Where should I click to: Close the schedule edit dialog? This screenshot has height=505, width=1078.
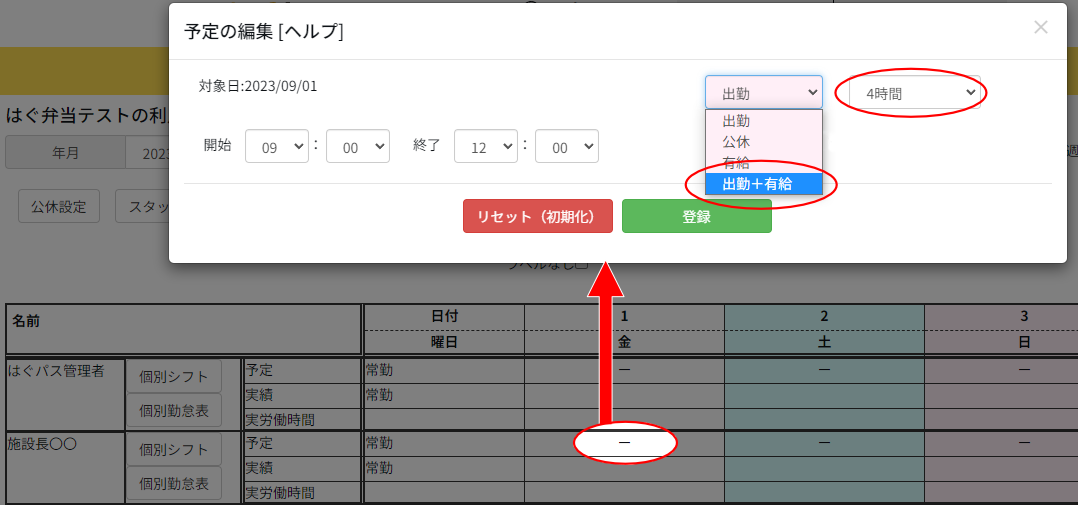coord(1040,28)
